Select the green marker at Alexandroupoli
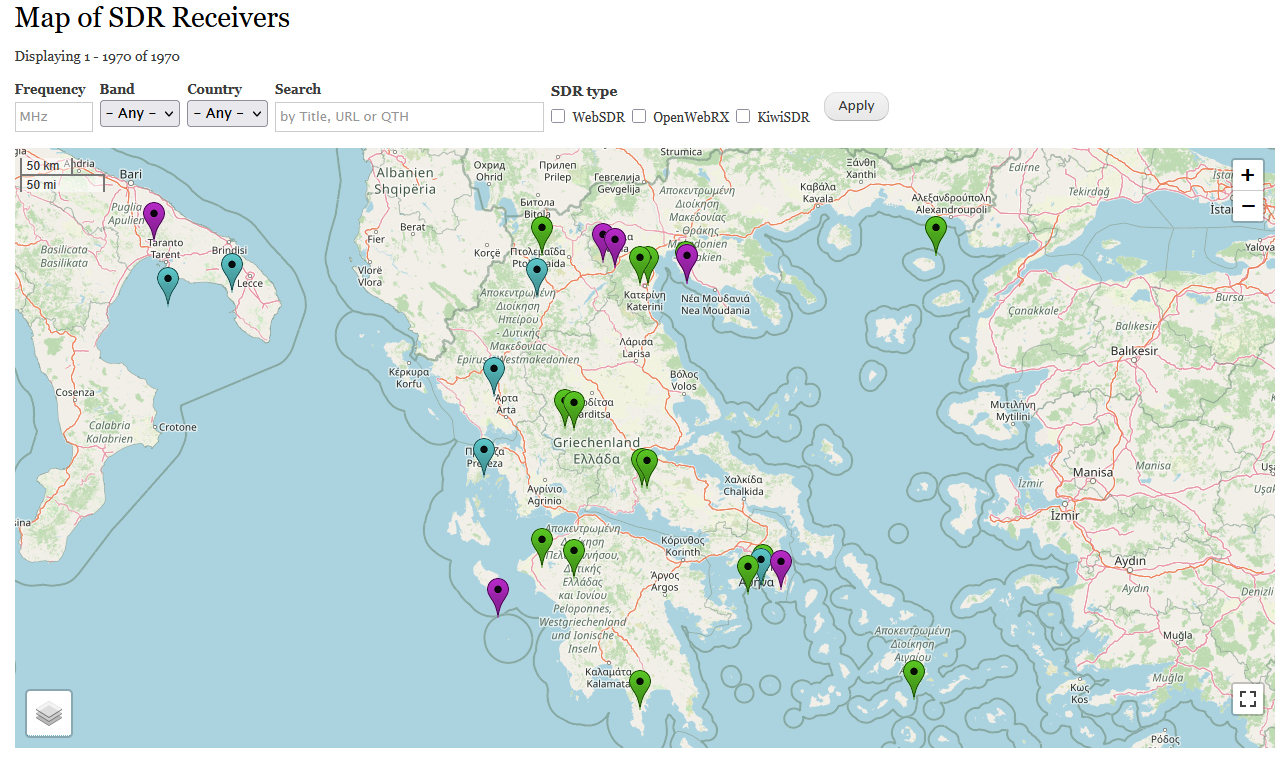The height and width of the screenshot is (764, 1288). [935, 234]
